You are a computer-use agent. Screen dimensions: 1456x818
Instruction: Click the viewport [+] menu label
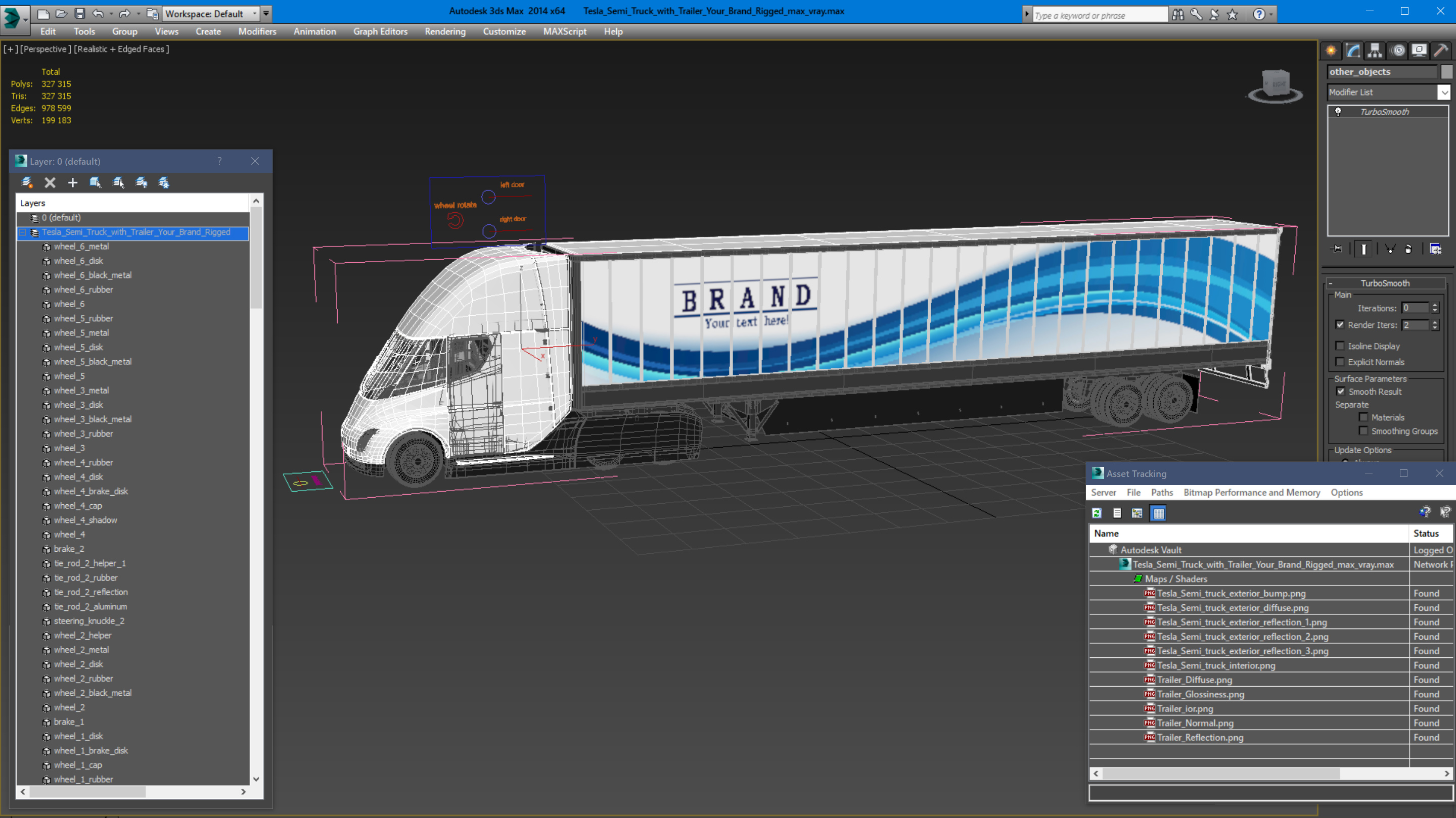10,49
